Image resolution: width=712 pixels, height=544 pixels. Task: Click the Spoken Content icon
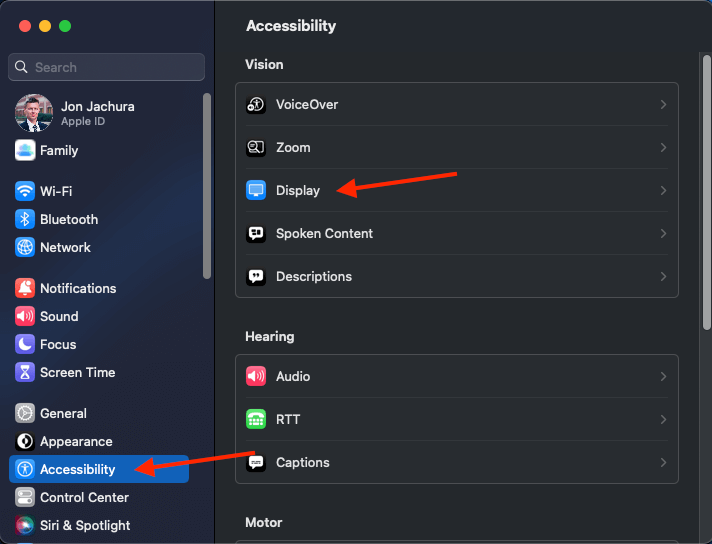point(256,234)
